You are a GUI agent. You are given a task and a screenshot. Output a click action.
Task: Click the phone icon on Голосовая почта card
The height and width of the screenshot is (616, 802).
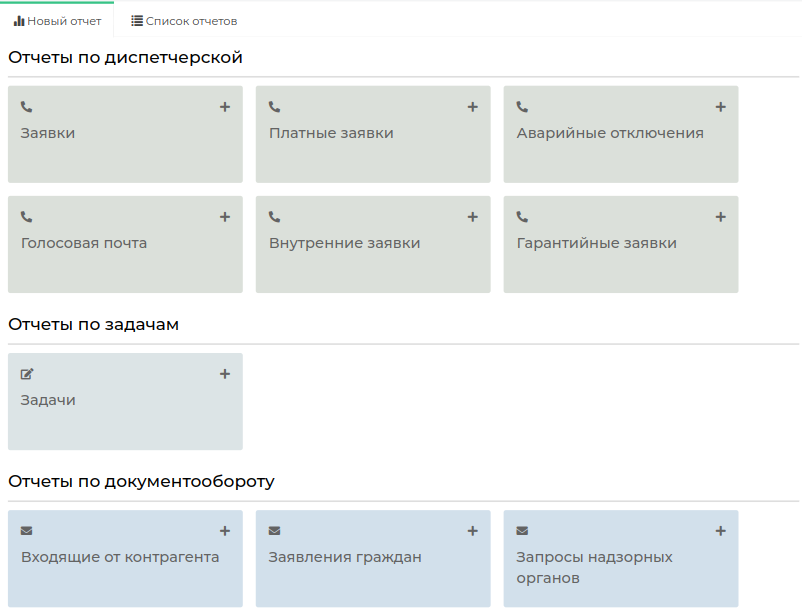click(x=27, y=217)
